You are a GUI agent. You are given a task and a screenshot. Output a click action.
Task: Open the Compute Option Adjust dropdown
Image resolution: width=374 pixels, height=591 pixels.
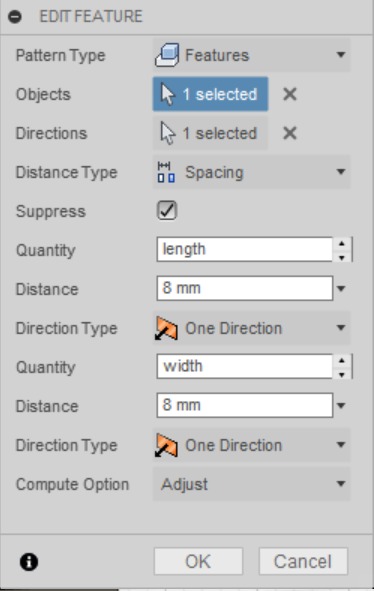point(251,484)
